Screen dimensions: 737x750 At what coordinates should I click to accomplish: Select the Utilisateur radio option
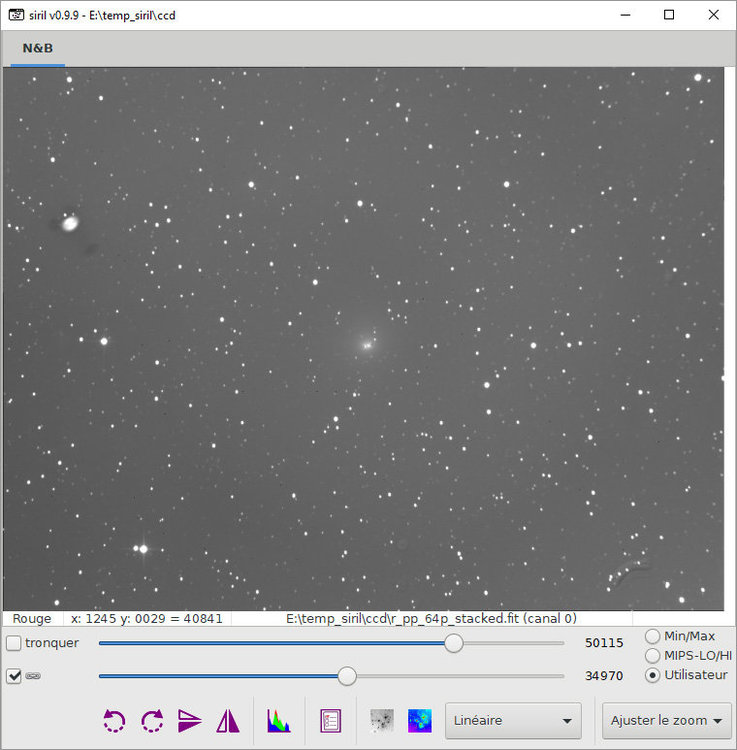(x=652, y=675)
